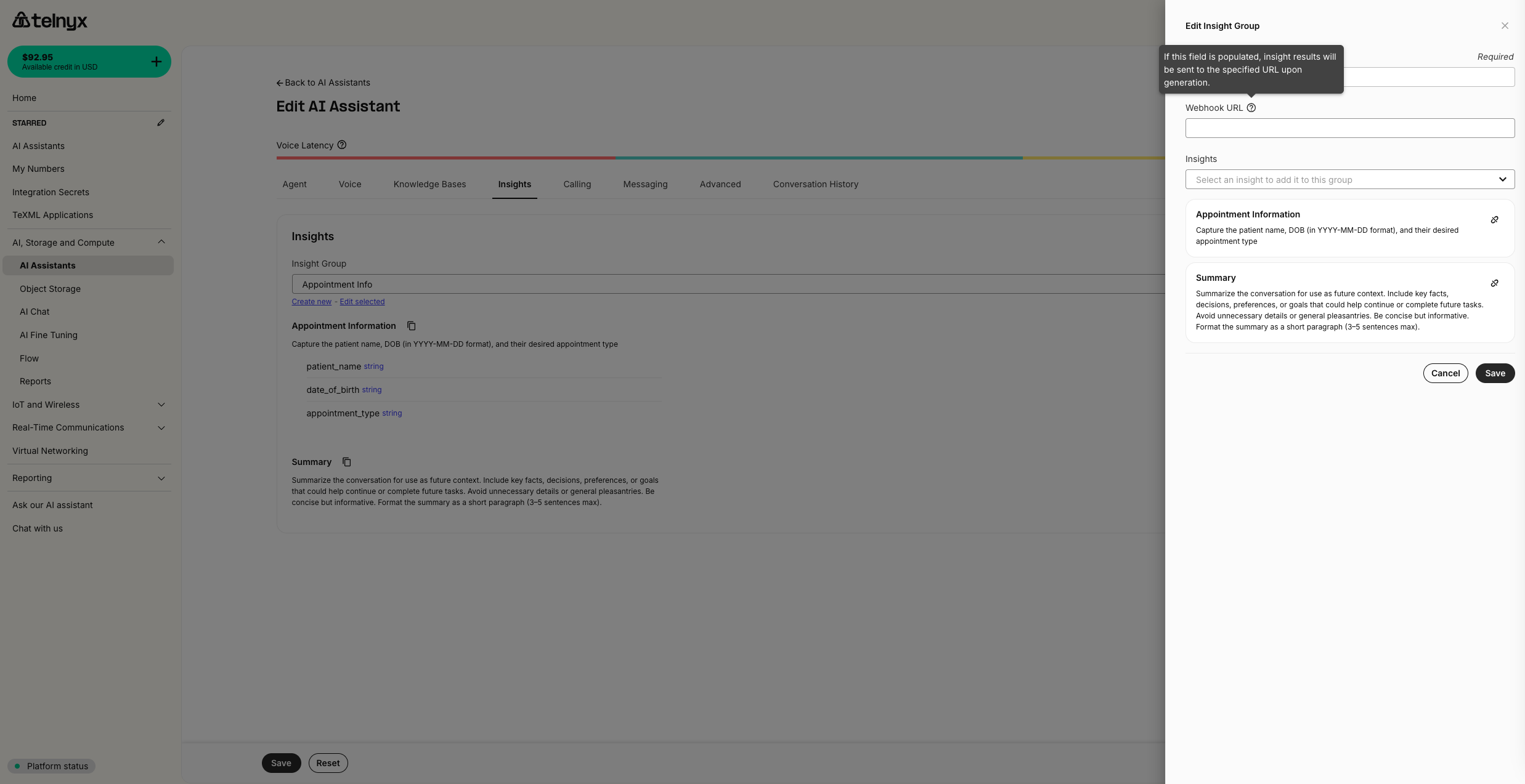The image size is (1525, 784).
Task: Click the Webhook URL help icon
Action: 1251,108
